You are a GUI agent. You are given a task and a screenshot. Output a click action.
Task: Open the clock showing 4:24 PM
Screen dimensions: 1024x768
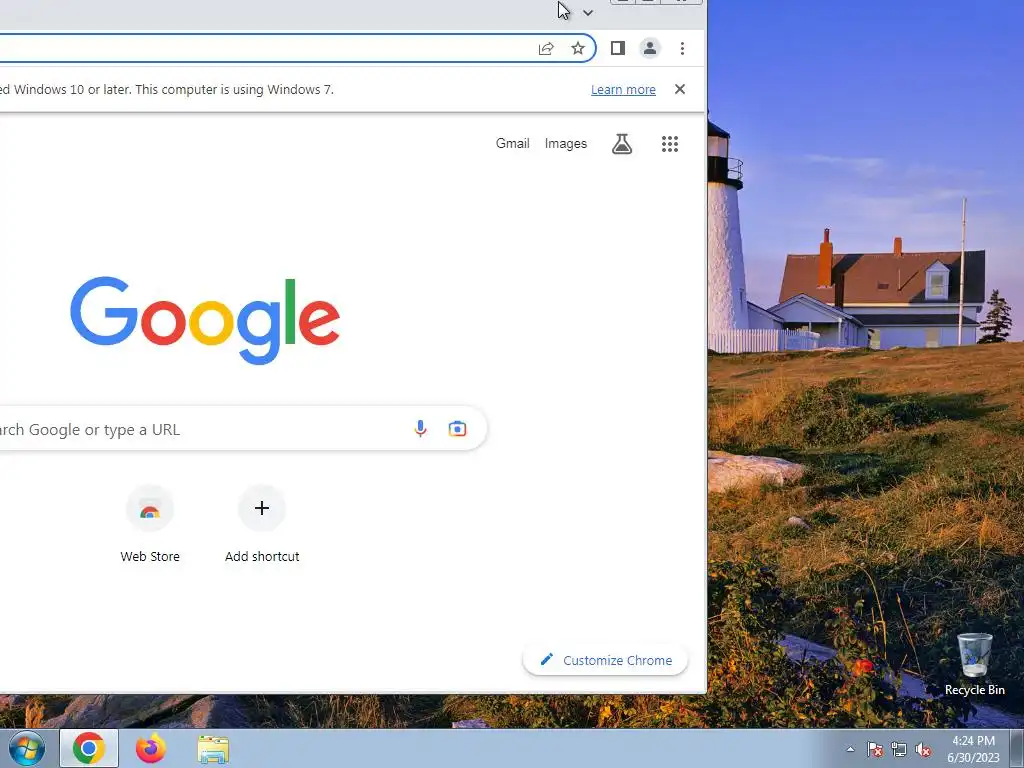tap(973, 749)
